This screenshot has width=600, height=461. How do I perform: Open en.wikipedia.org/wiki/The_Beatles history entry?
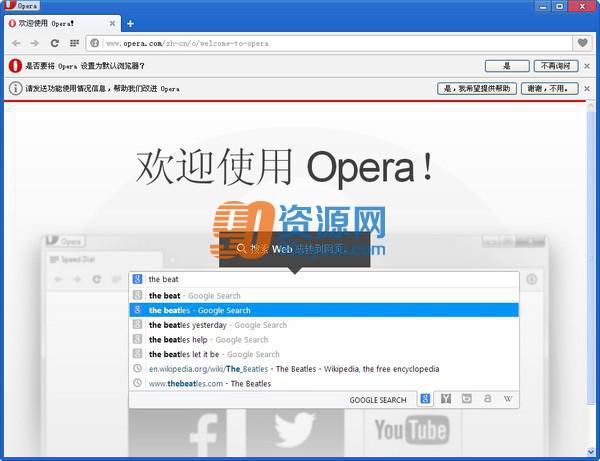click(324, 369)
